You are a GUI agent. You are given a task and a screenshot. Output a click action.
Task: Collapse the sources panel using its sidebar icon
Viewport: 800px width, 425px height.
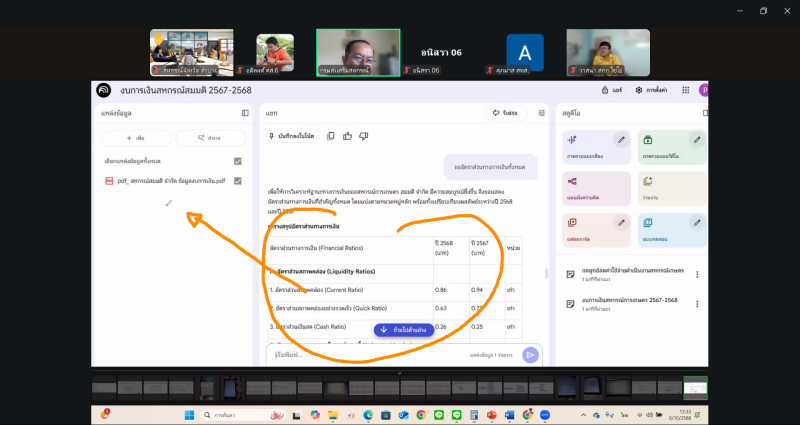pos(245,113)
